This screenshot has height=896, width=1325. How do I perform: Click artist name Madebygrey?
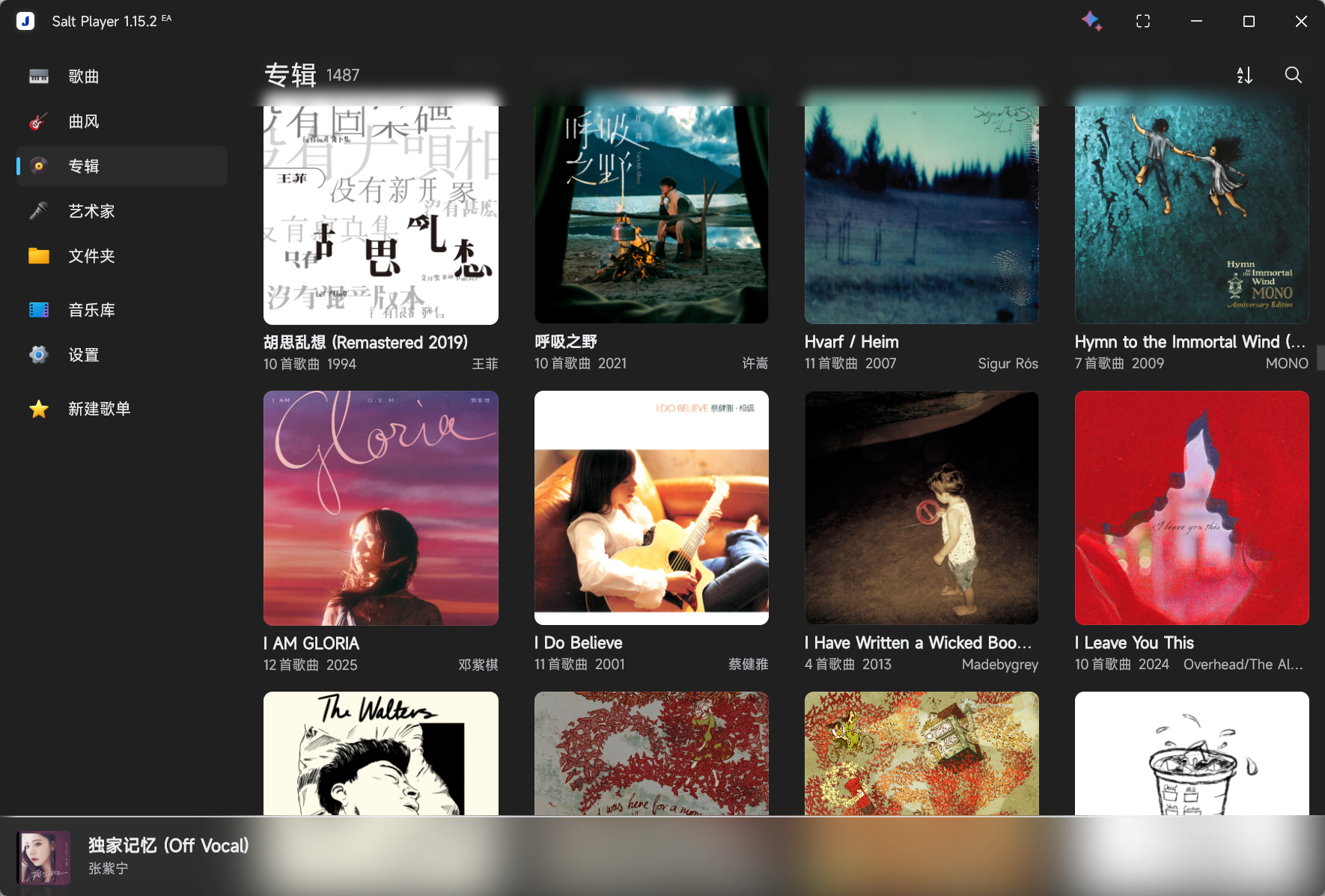(x=1000, y=665)
